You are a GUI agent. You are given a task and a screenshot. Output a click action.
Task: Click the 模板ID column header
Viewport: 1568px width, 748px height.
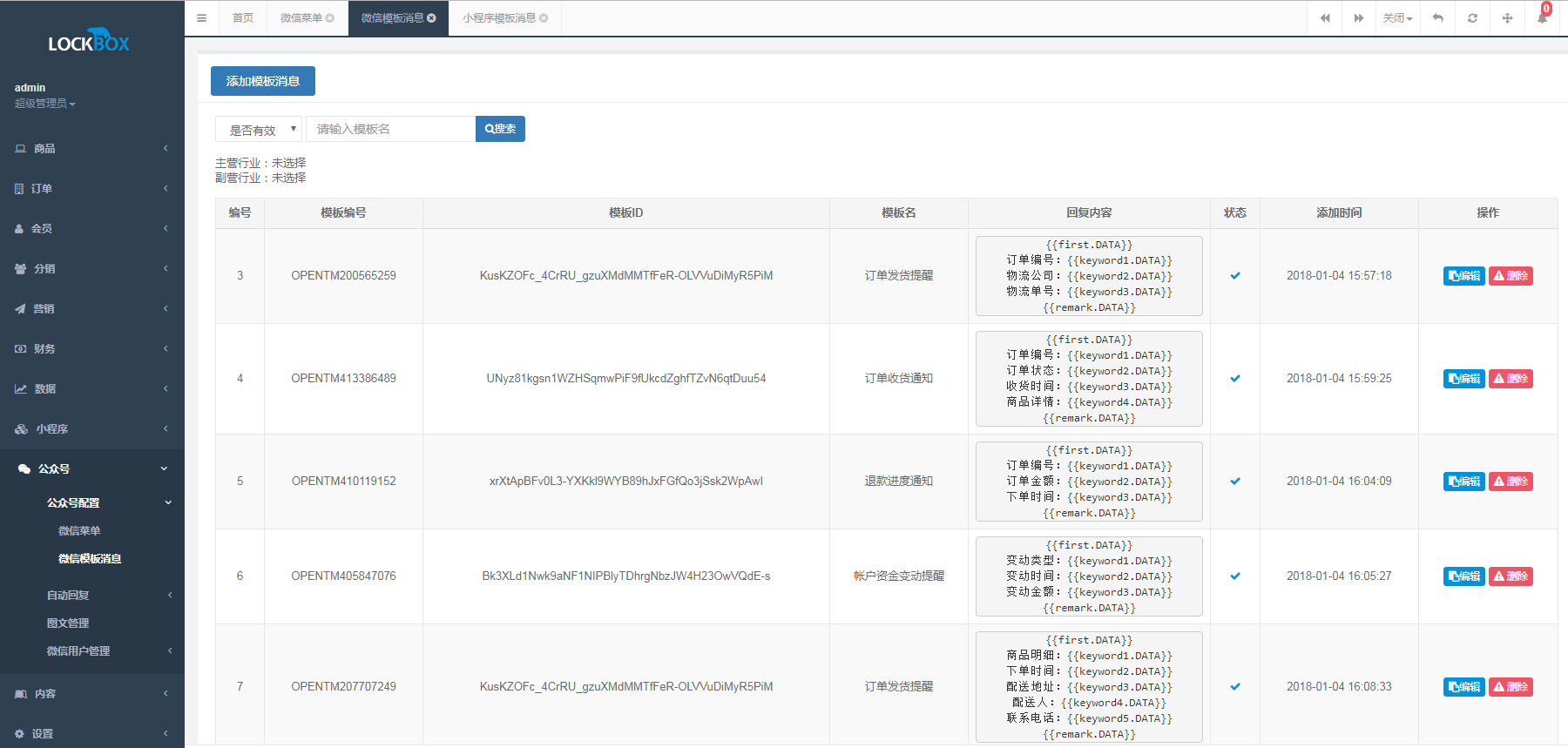tap(626, 213)
